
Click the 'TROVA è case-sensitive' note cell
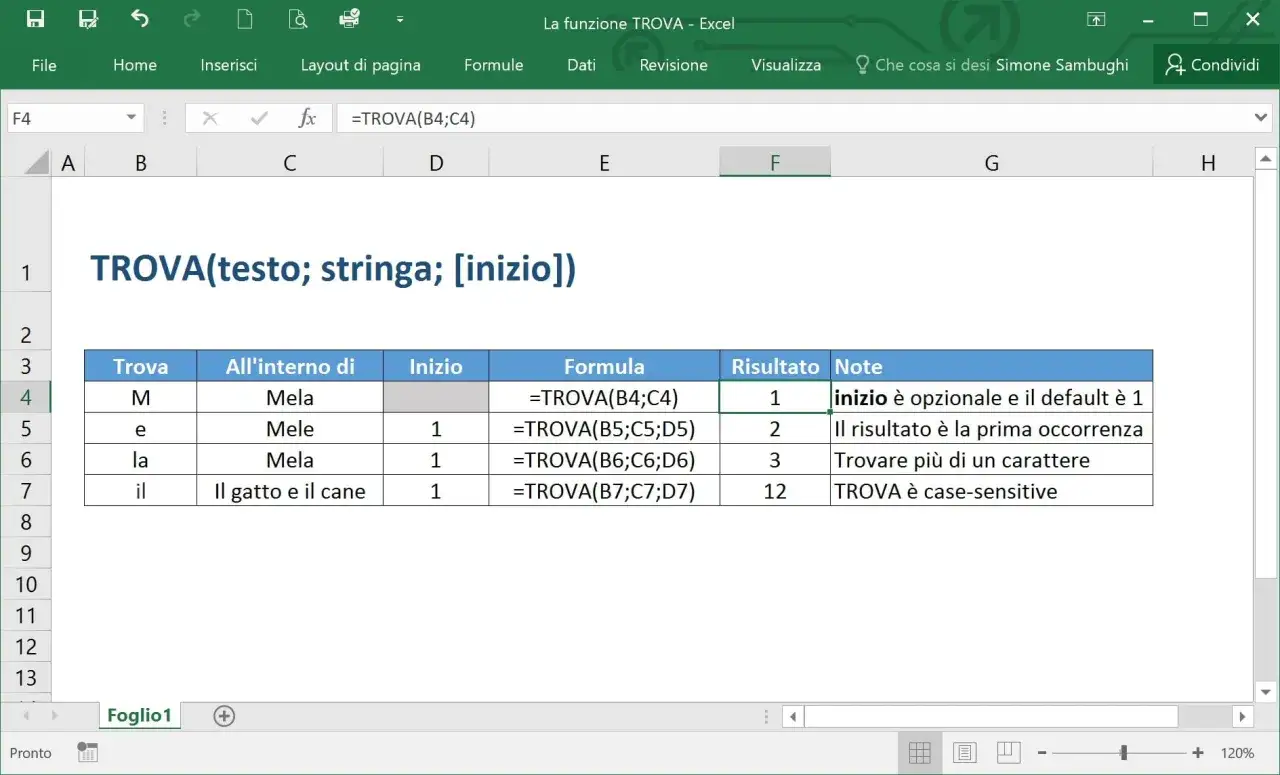(x=991, y=491)
